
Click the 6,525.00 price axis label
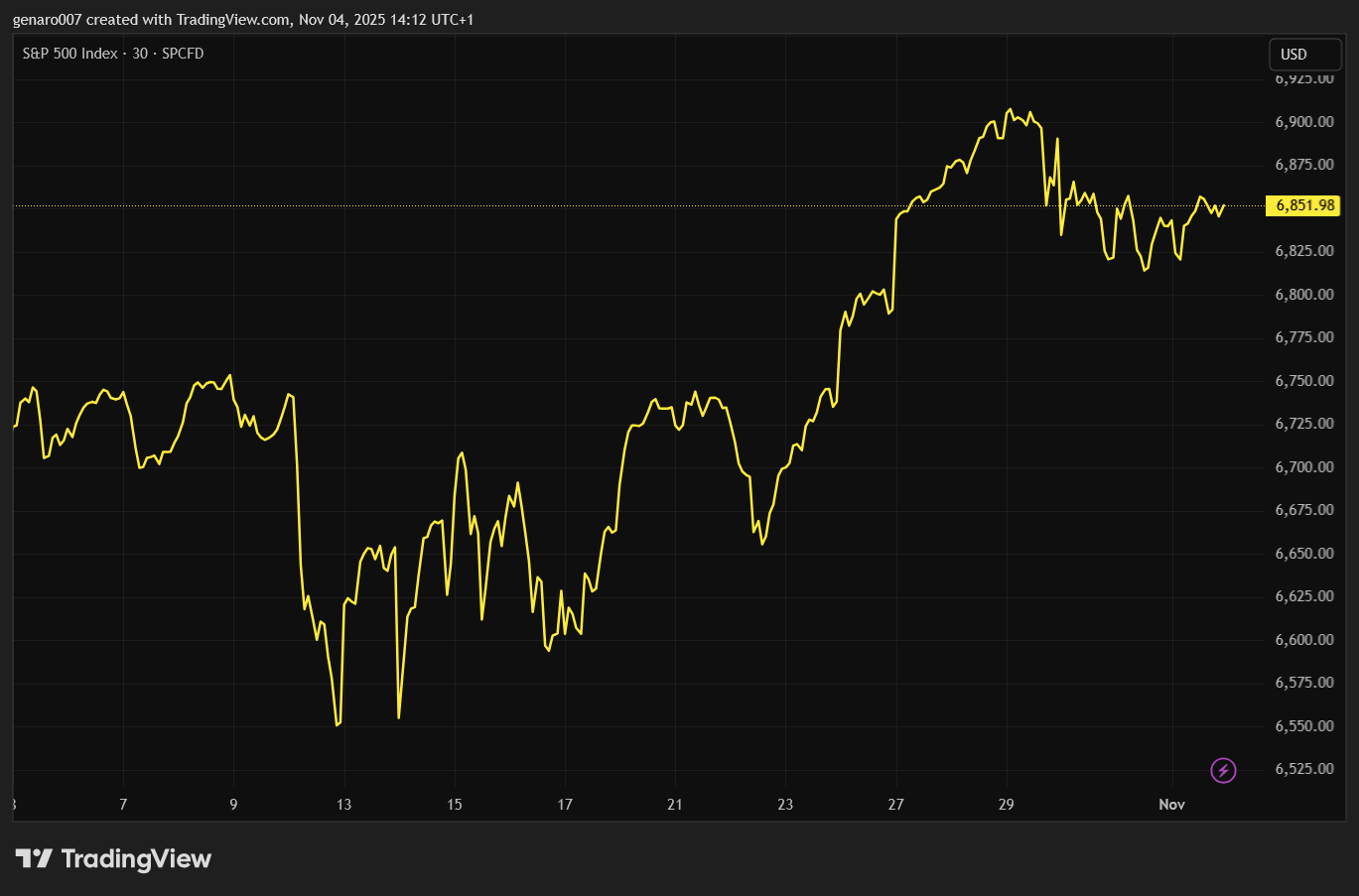click(1304, 769)
